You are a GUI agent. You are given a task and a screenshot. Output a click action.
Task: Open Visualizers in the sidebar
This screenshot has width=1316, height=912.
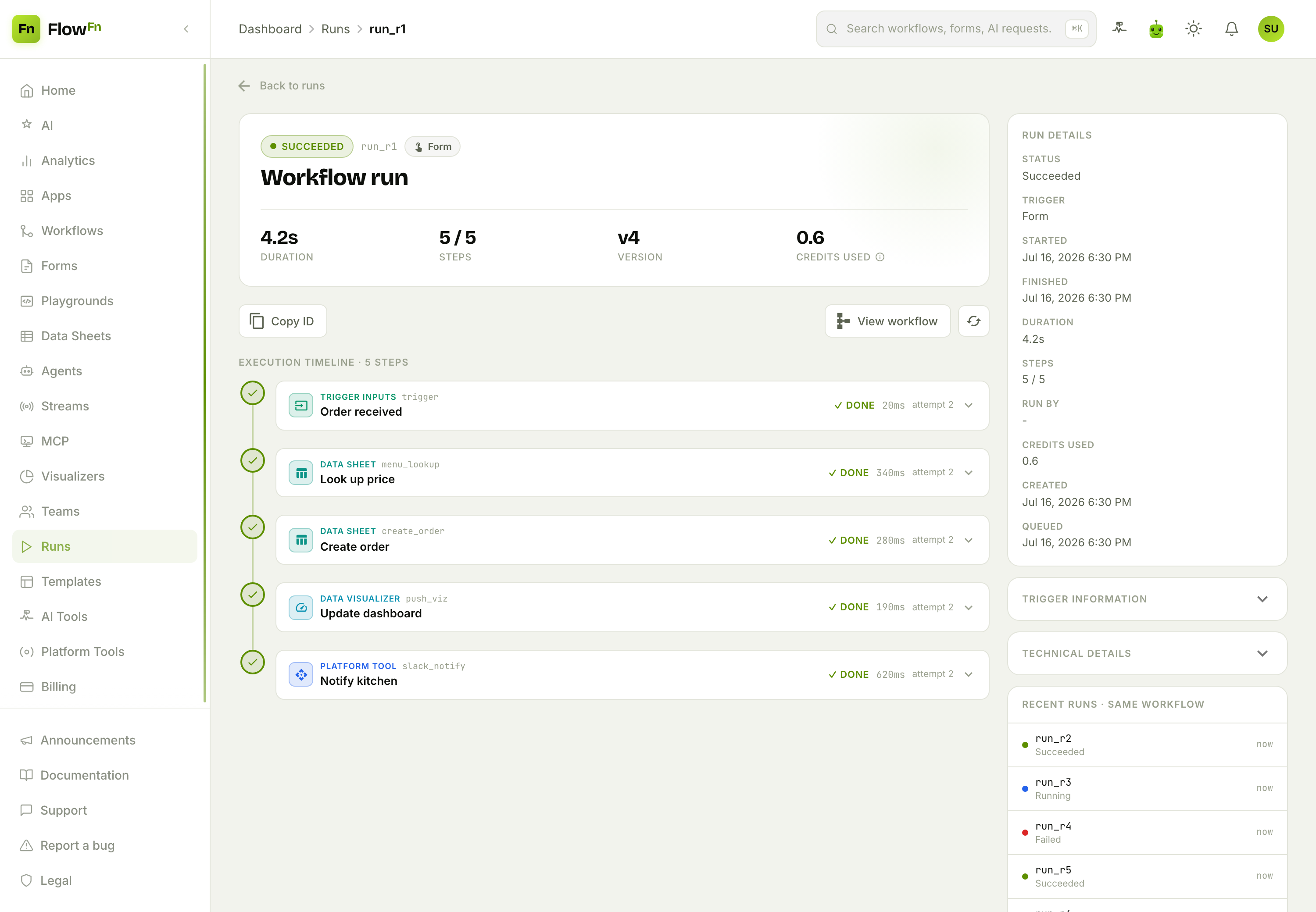pyautogui.click(x=104, y=476)
